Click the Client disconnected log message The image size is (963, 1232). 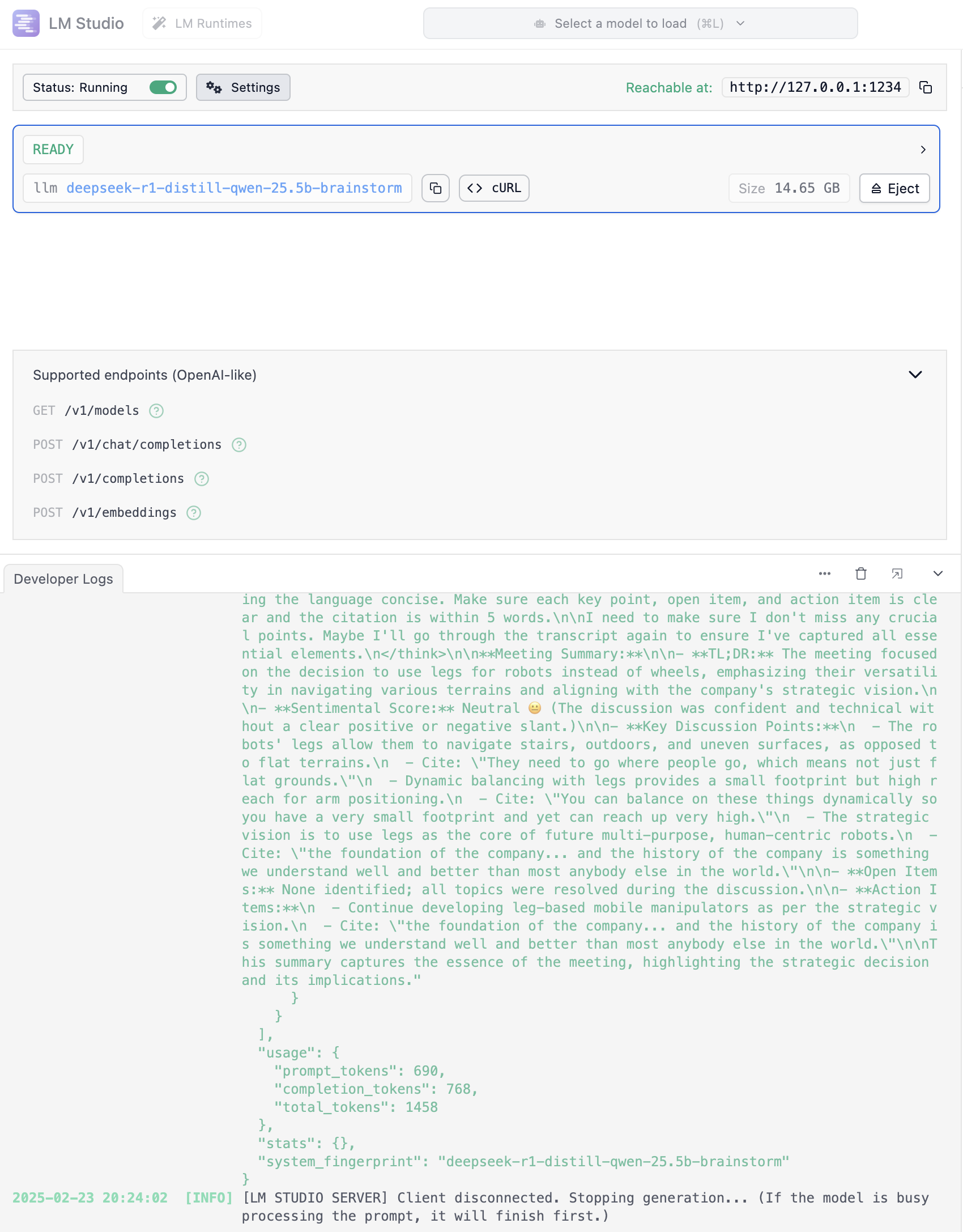coord(586,1207)
